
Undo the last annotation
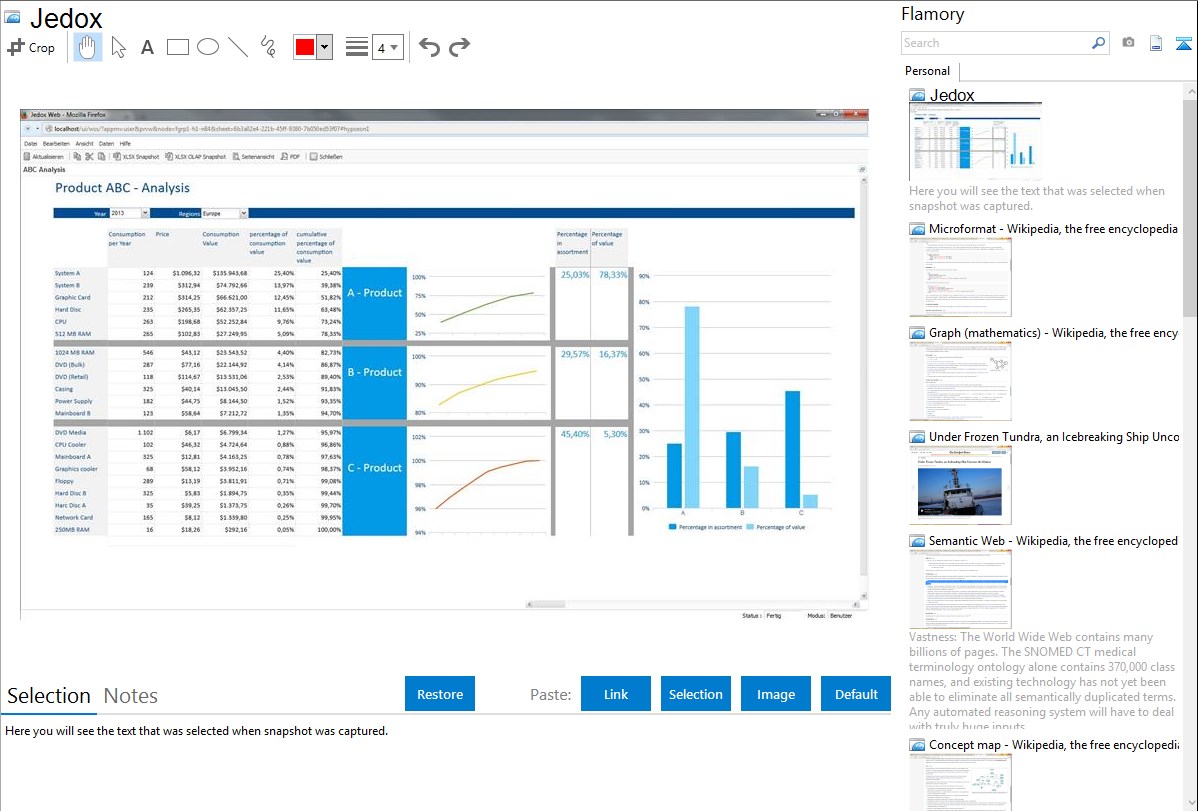429,47
